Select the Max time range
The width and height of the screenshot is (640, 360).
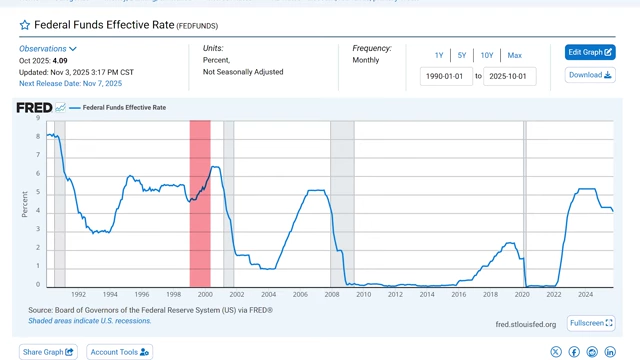514,55
